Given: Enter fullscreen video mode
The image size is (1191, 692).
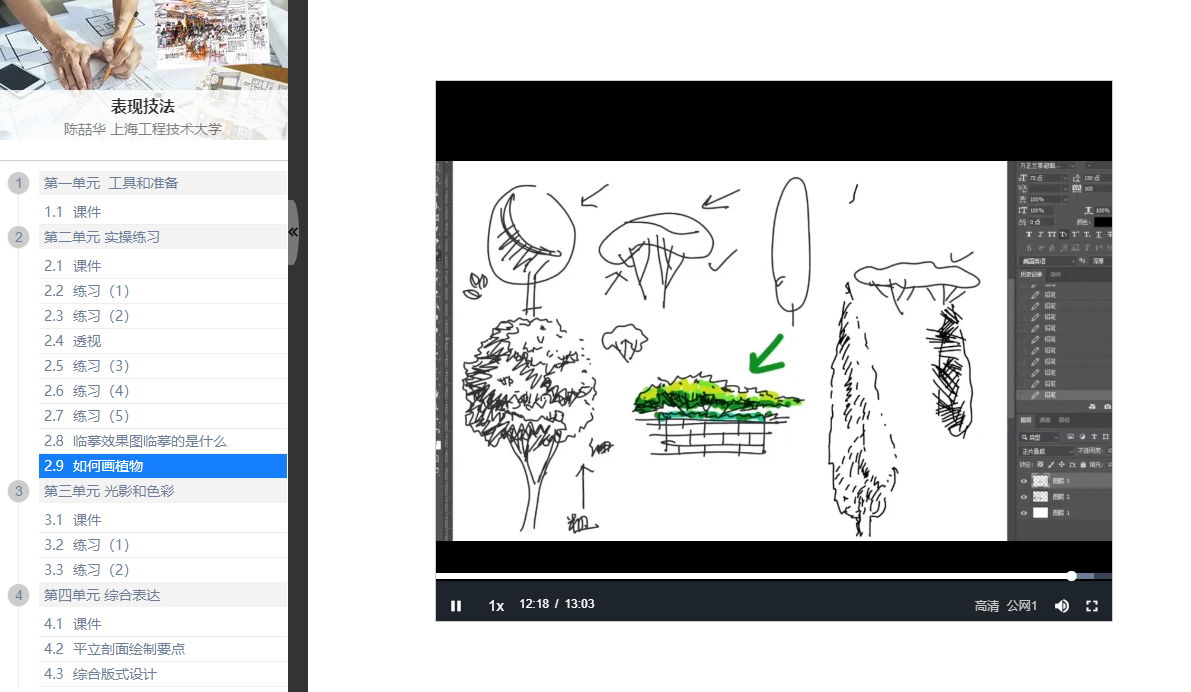Looking at the screenshot, I should click(1092, 606).
